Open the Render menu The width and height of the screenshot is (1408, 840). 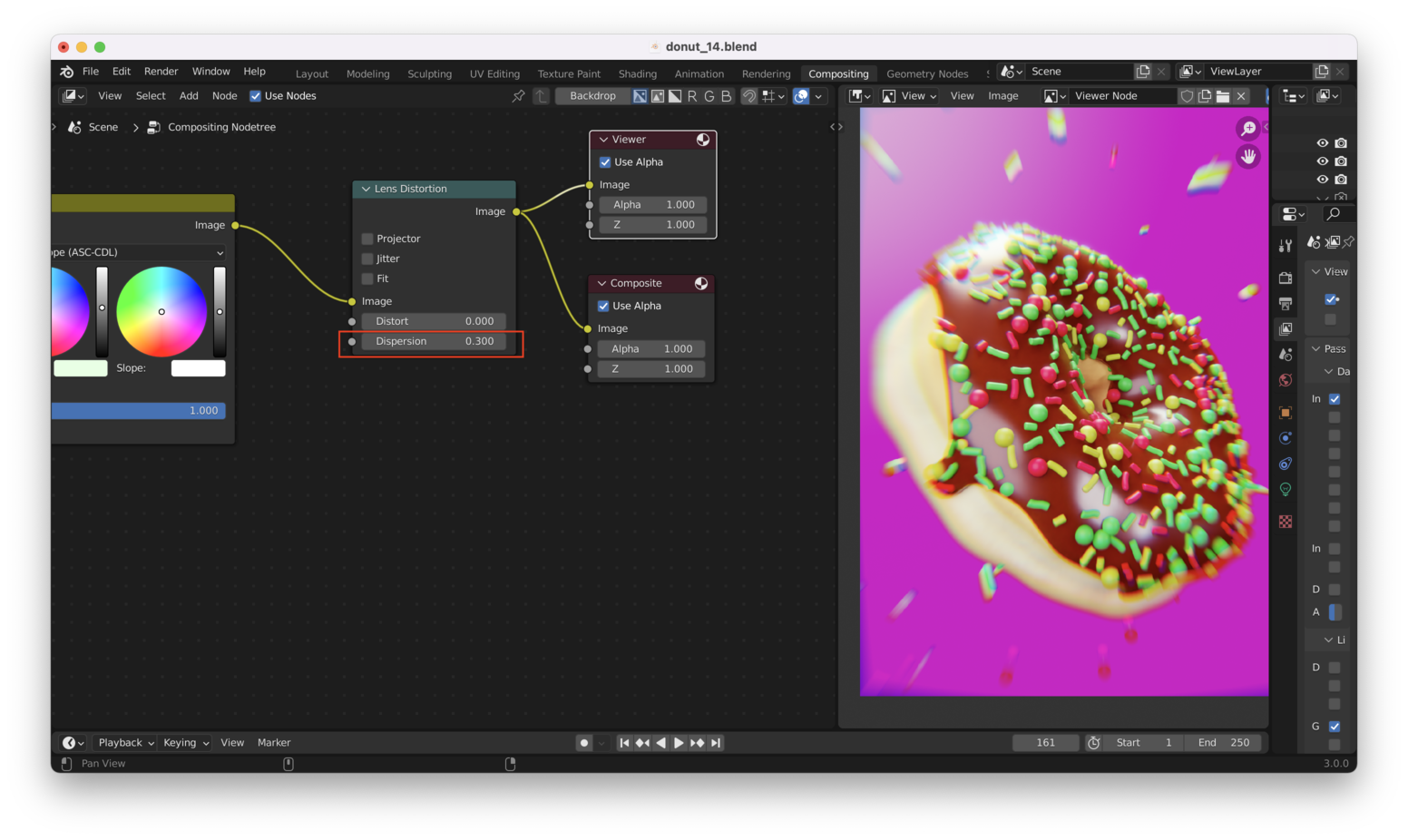pos(161,72)
